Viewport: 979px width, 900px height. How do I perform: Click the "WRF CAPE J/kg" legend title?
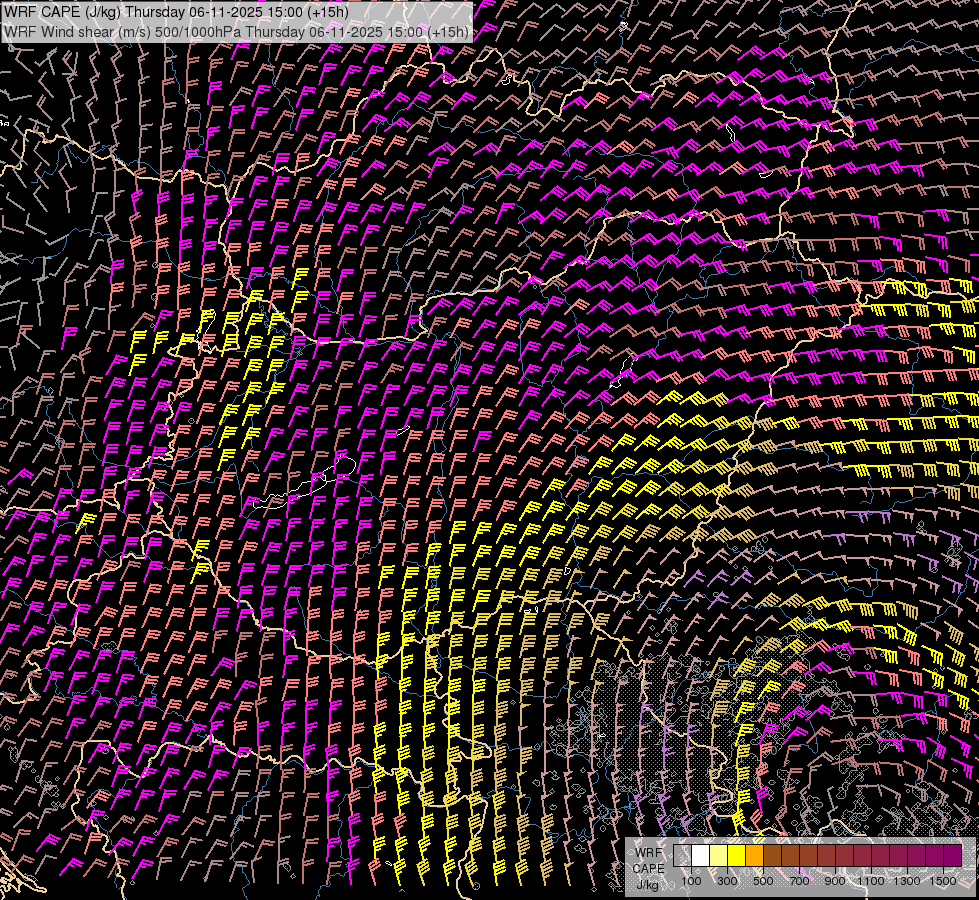coord(648,867)
